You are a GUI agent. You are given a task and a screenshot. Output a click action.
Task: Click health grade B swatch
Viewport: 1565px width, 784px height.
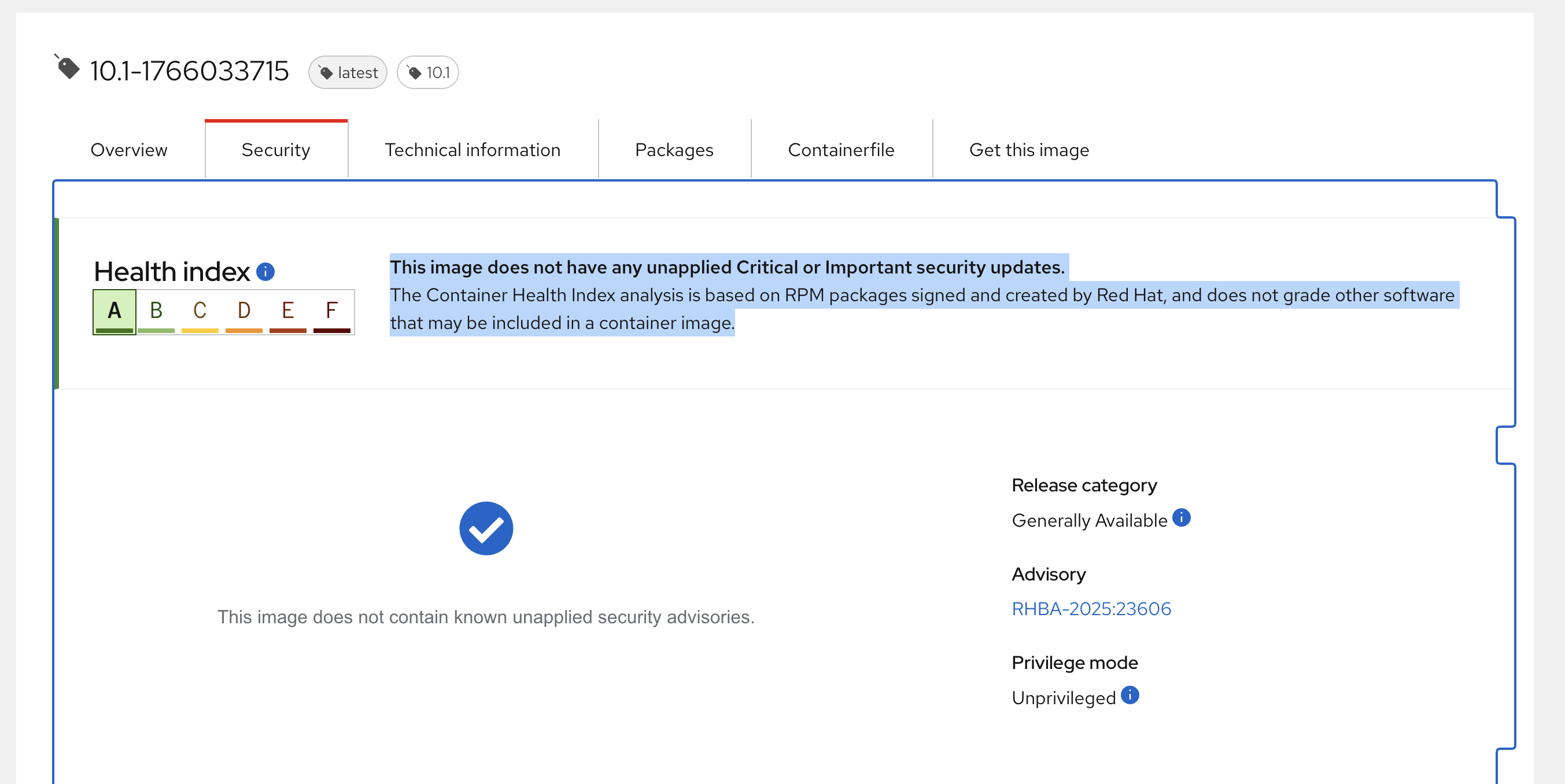pos(156,312)
